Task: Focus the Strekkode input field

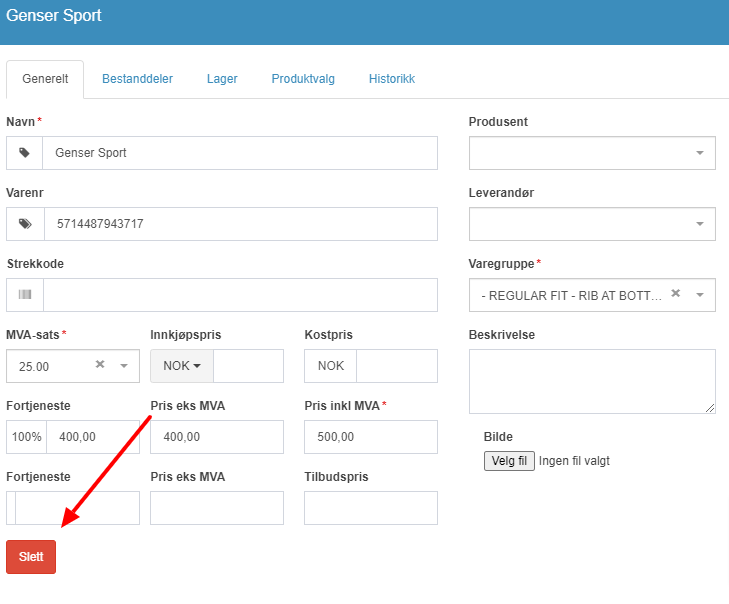Action: coord(240,295)
